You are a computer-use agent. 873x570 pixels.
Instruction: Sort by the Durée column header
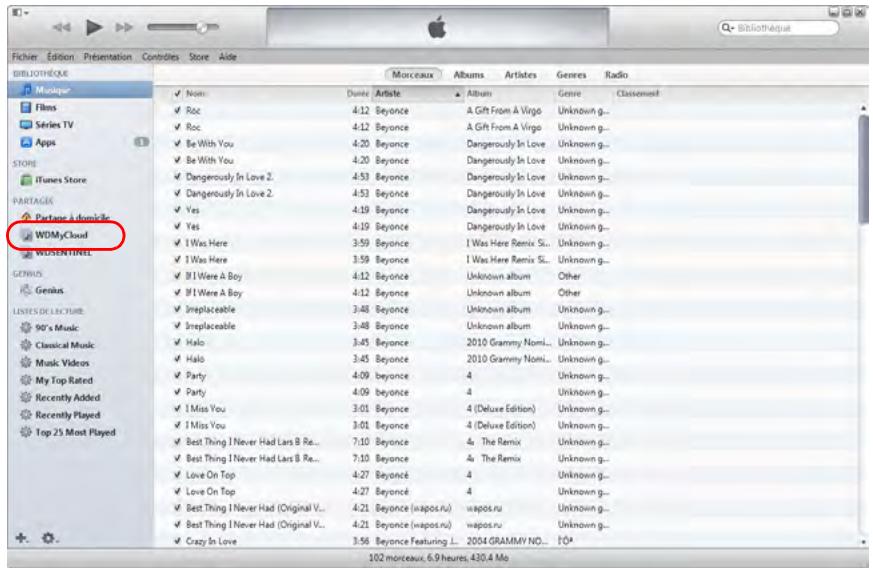[x=357, y=94]
